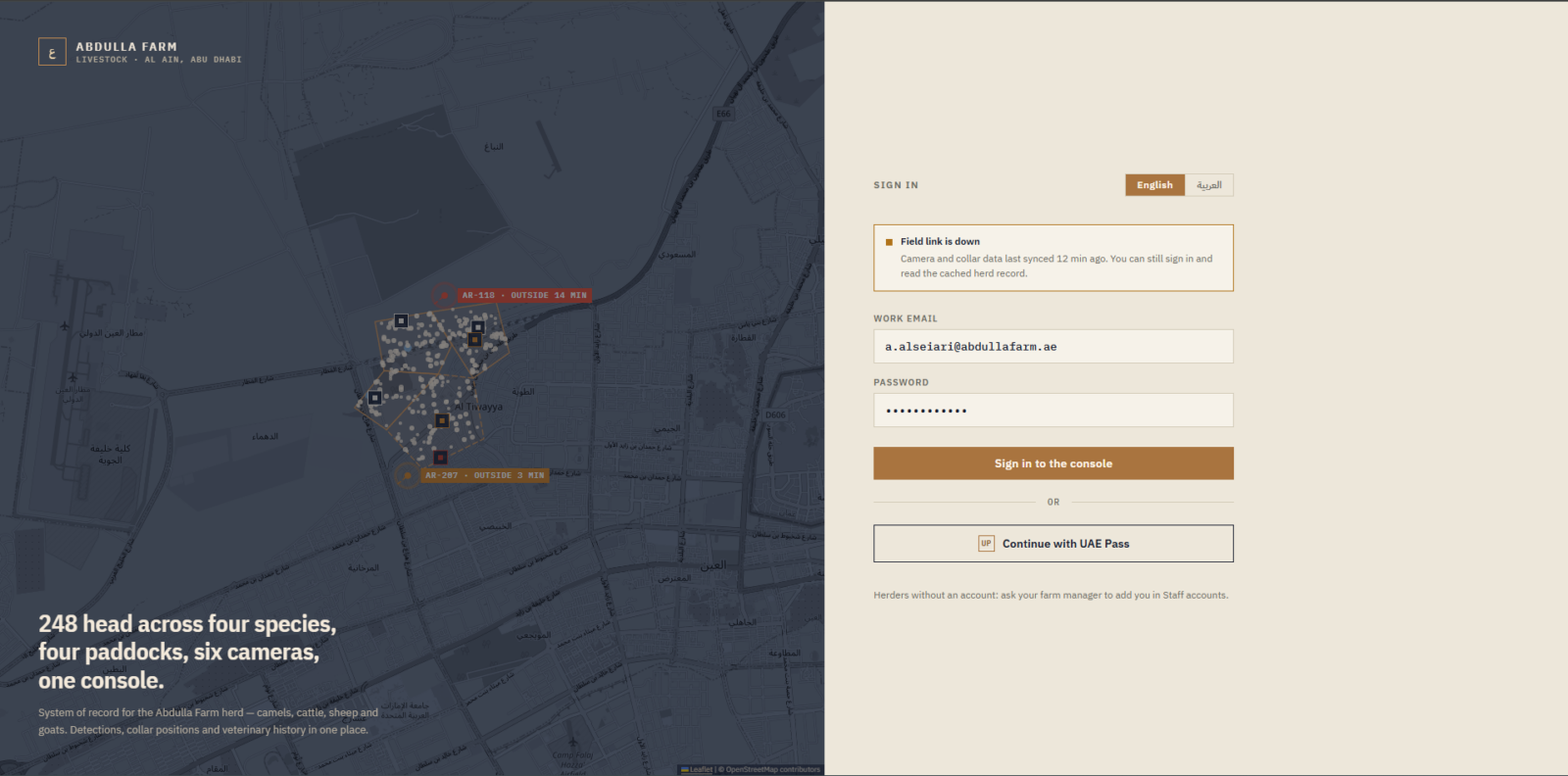Select the white camera marker in the northwest paddock
1568x776 pixels.
coord(401,320)
